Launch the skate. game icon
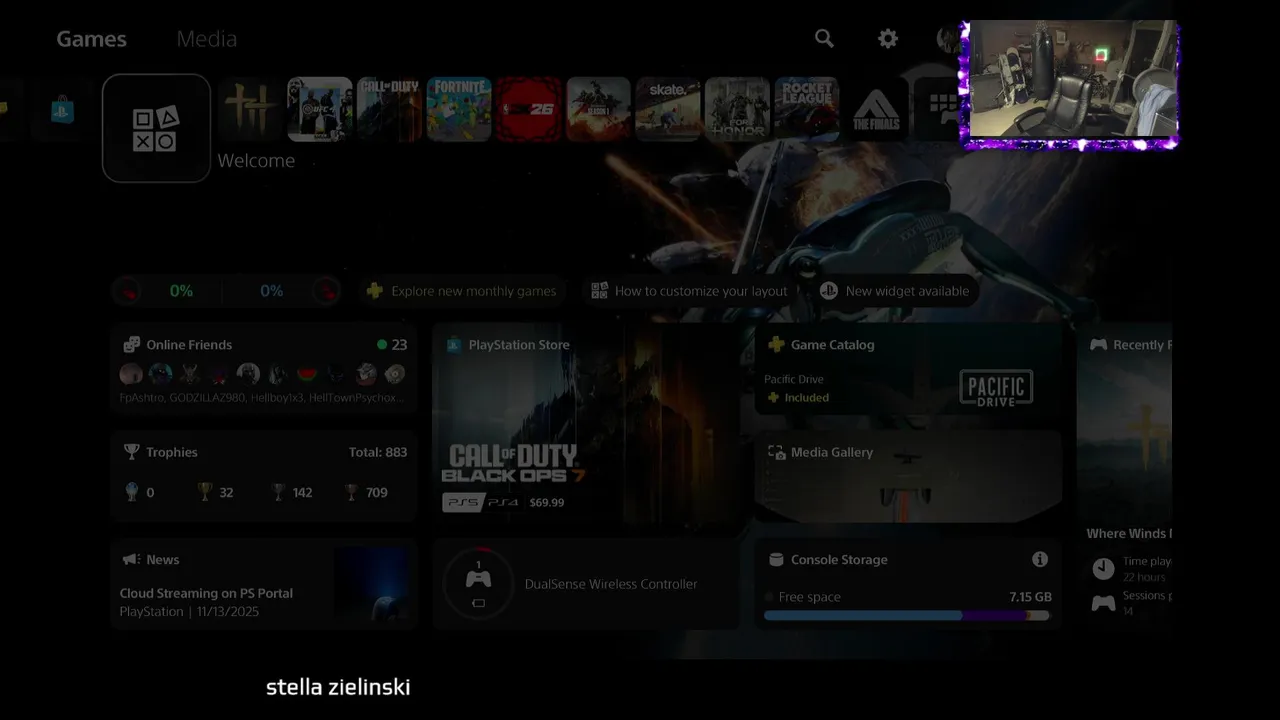This screenshot has width=1280, height=720. 668,109
